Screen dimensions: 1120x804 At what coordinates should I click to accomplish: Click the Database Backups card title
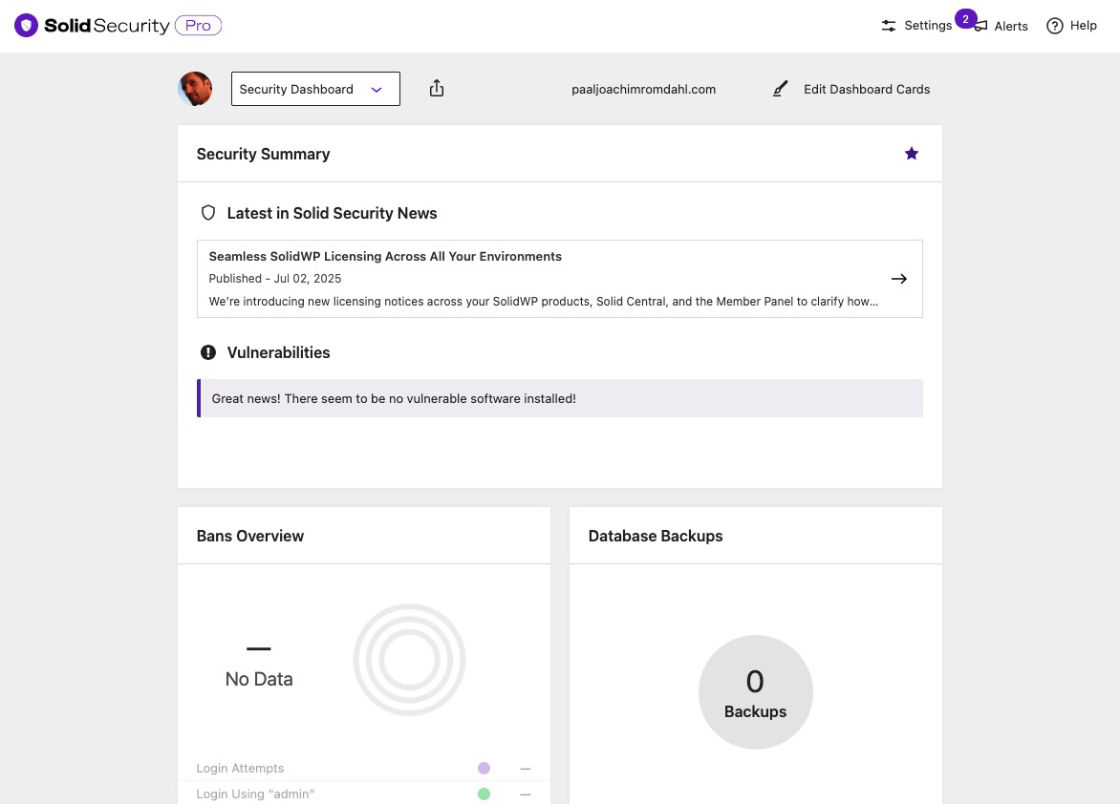click(656, 536)
